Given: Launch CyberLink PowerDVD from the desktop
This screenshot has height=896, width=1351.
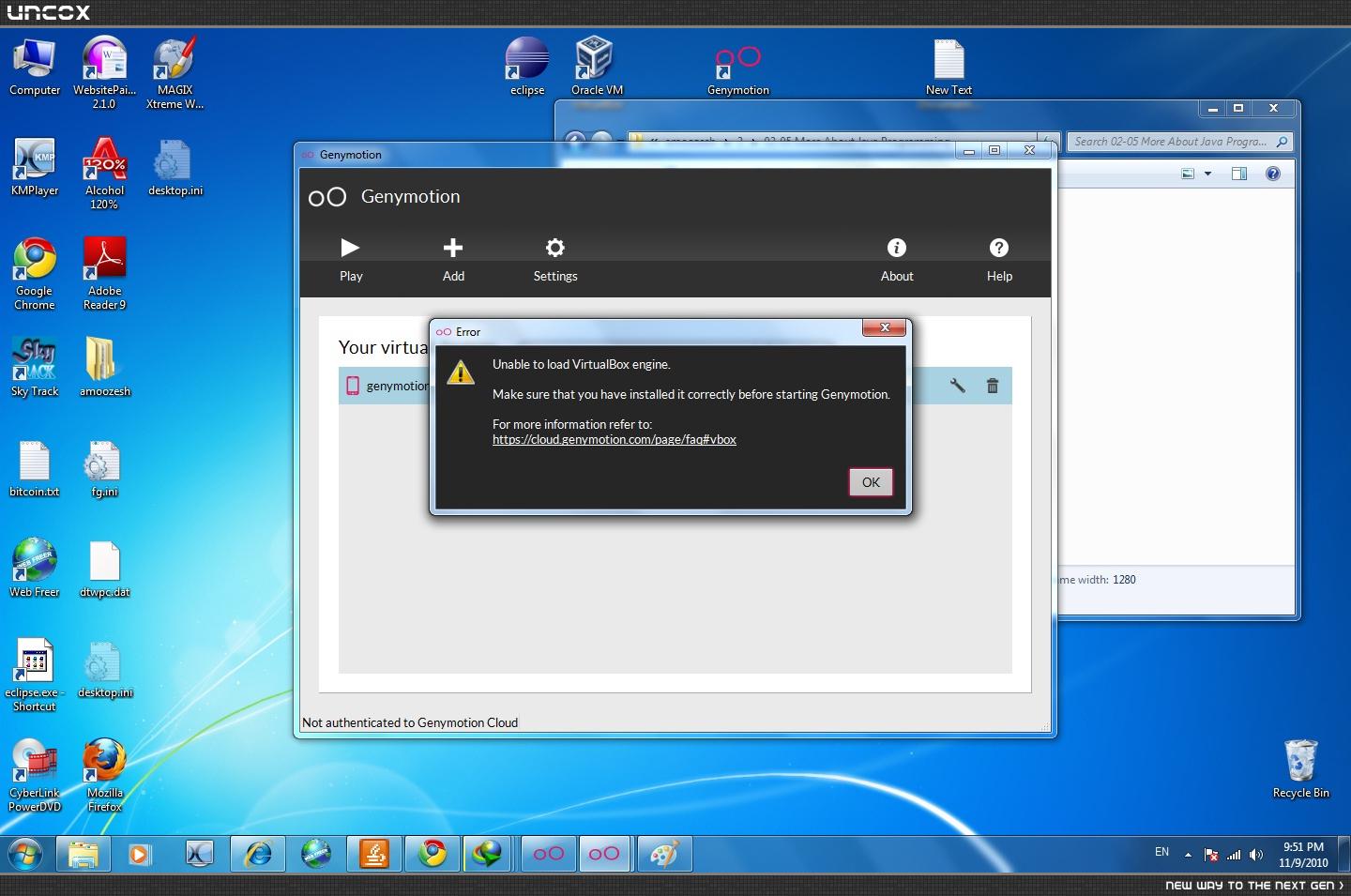Looking at the screenshot, I should (35, 776).
